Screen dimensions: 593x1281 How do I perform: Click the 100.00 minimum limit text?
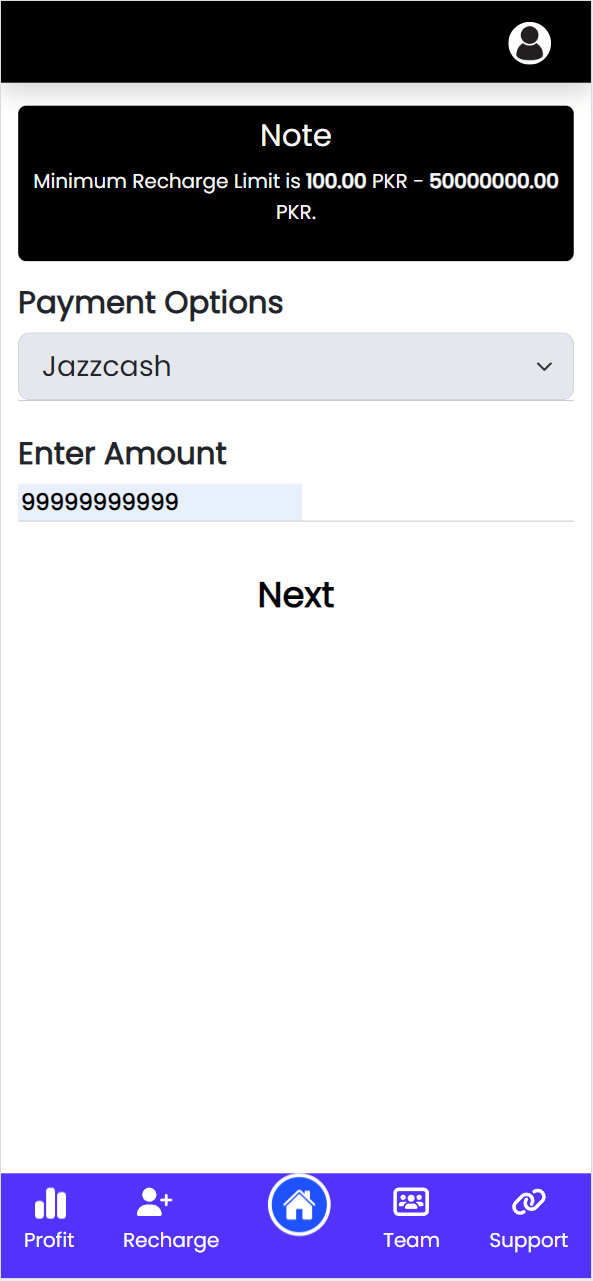tap(336, 182)
